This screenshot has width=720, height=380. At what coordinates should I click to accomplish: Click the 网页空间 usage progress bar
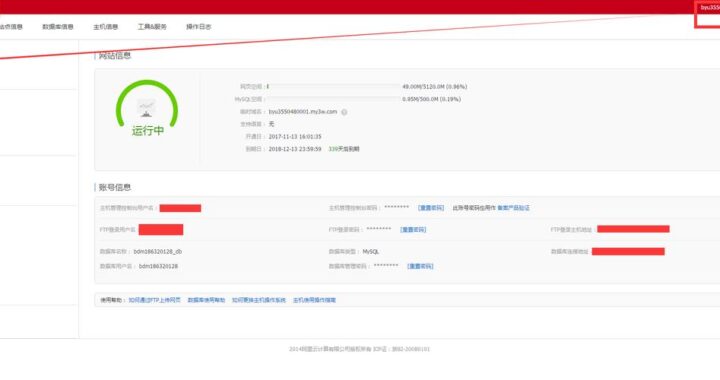333,86
